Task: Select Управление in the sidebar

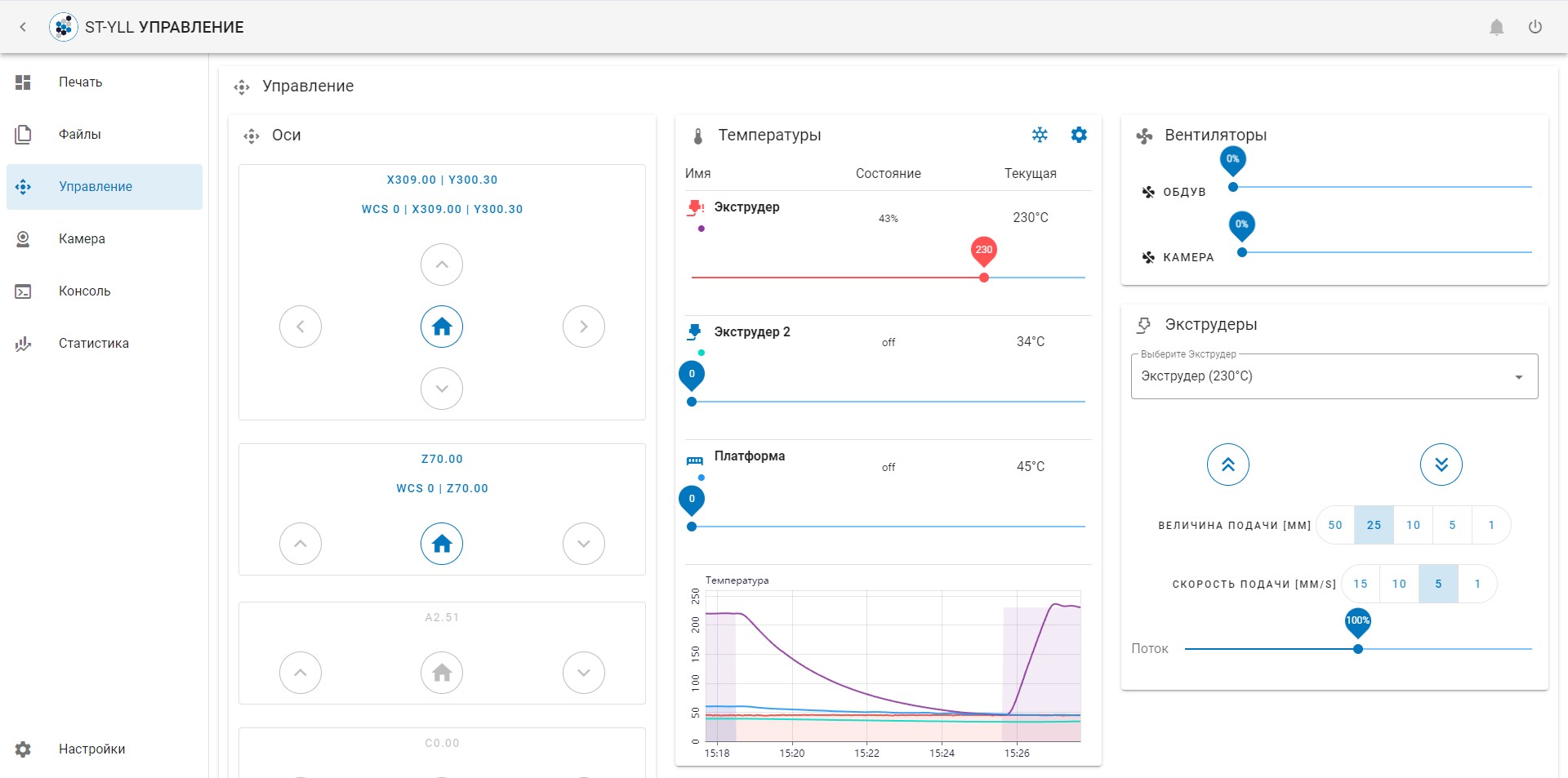Action: (x=105, y=186)
